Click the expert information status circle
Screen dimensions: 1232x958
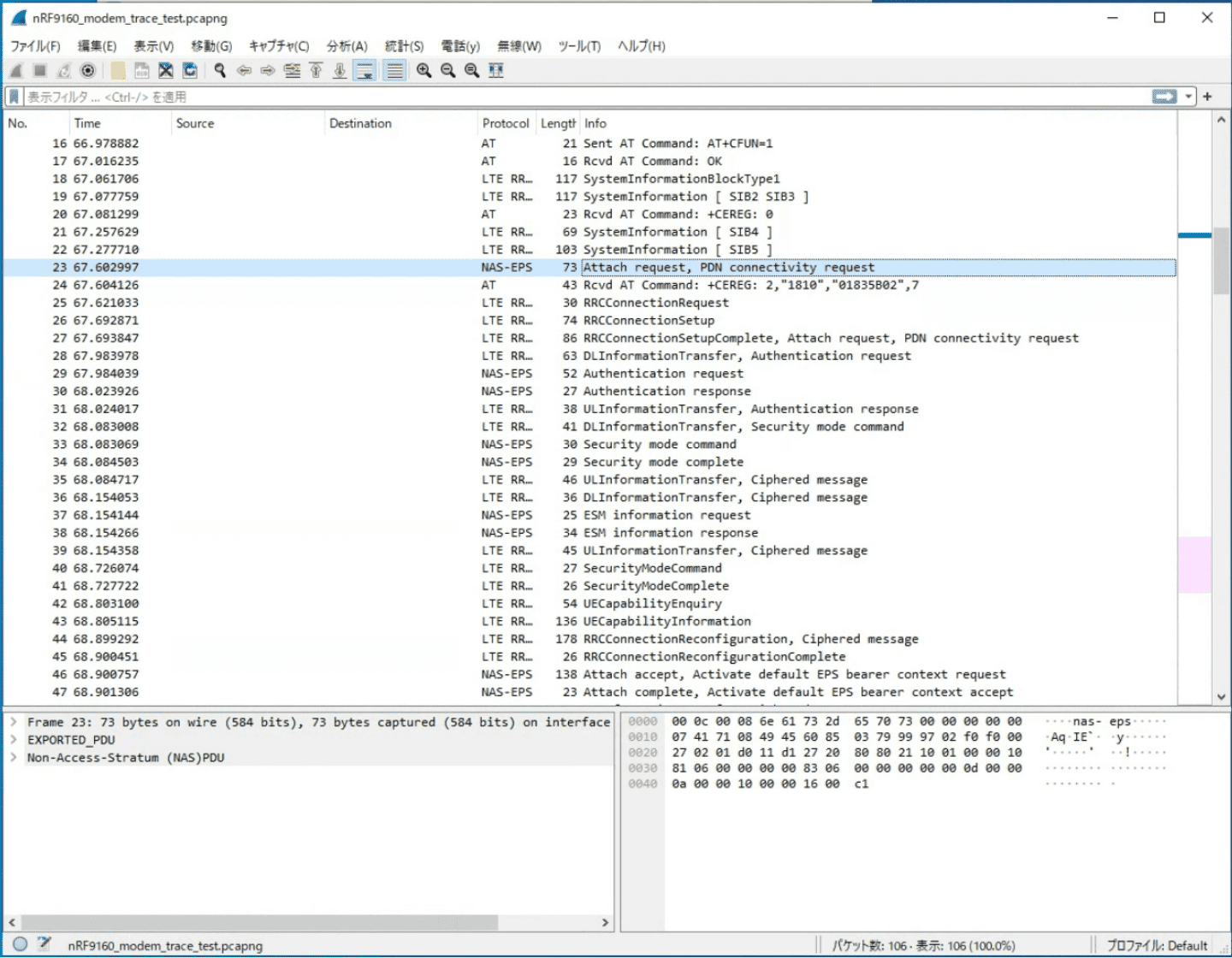pyautogui.click(x=20, y=944)
